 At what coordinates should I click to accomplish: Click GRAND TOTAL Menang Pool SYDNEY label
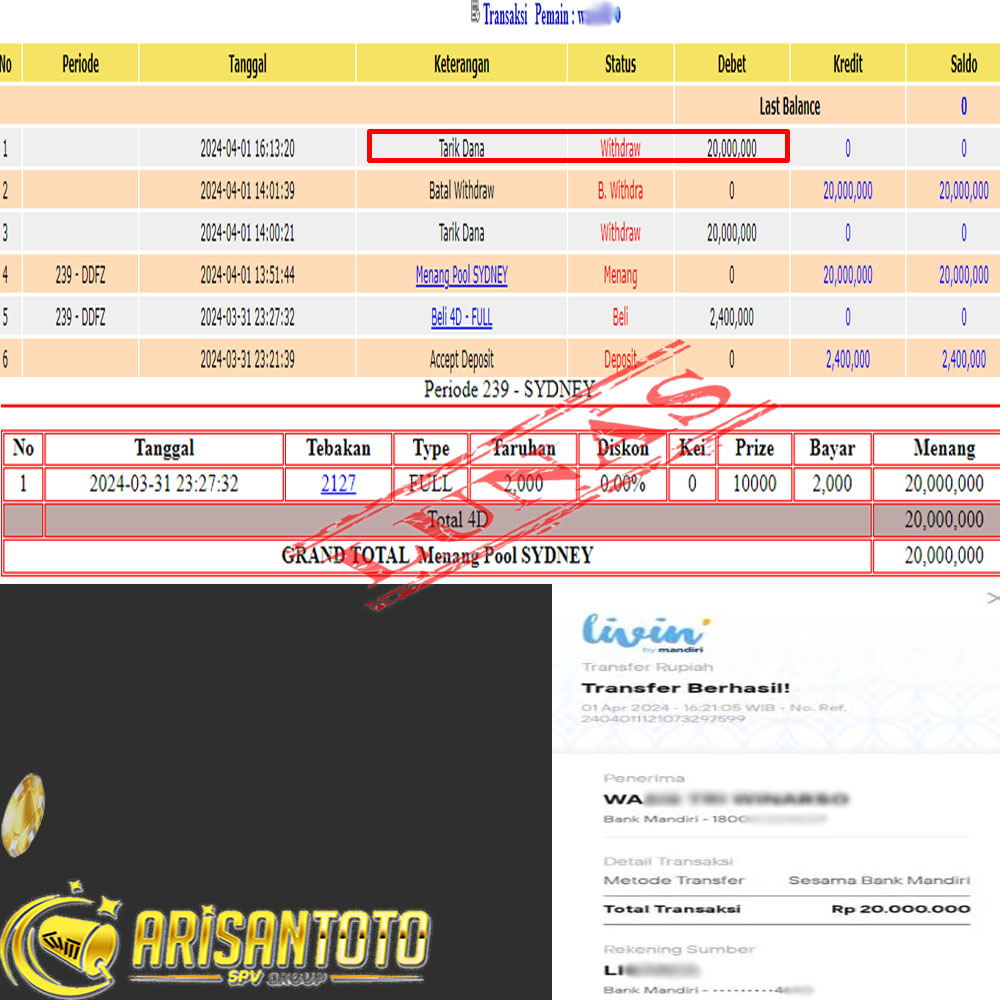click(437, 555)
